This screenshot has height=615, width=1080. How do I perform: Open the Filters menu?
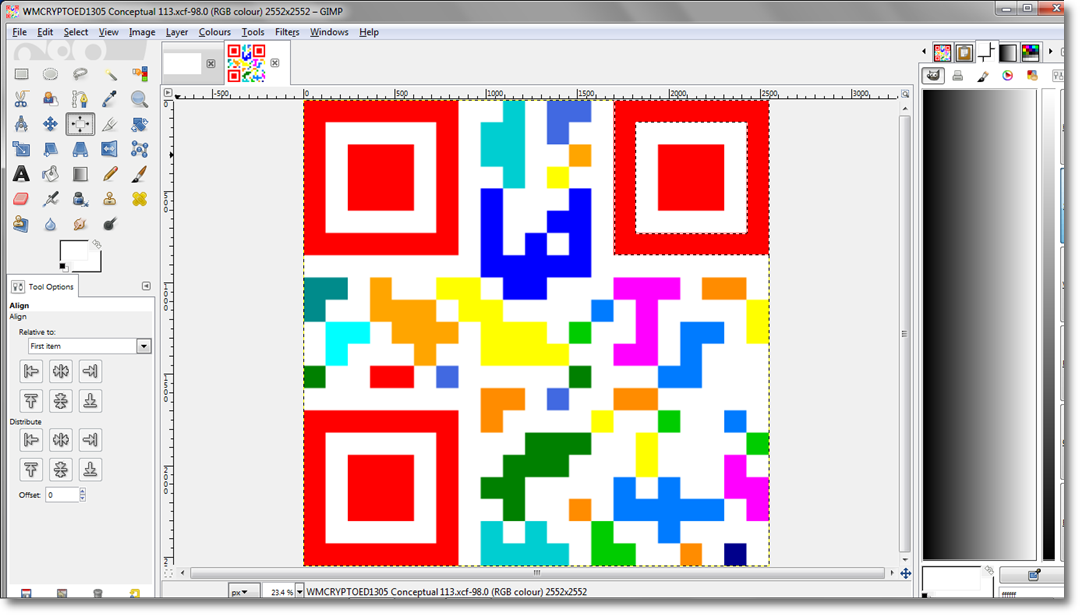tap(287, 32)
